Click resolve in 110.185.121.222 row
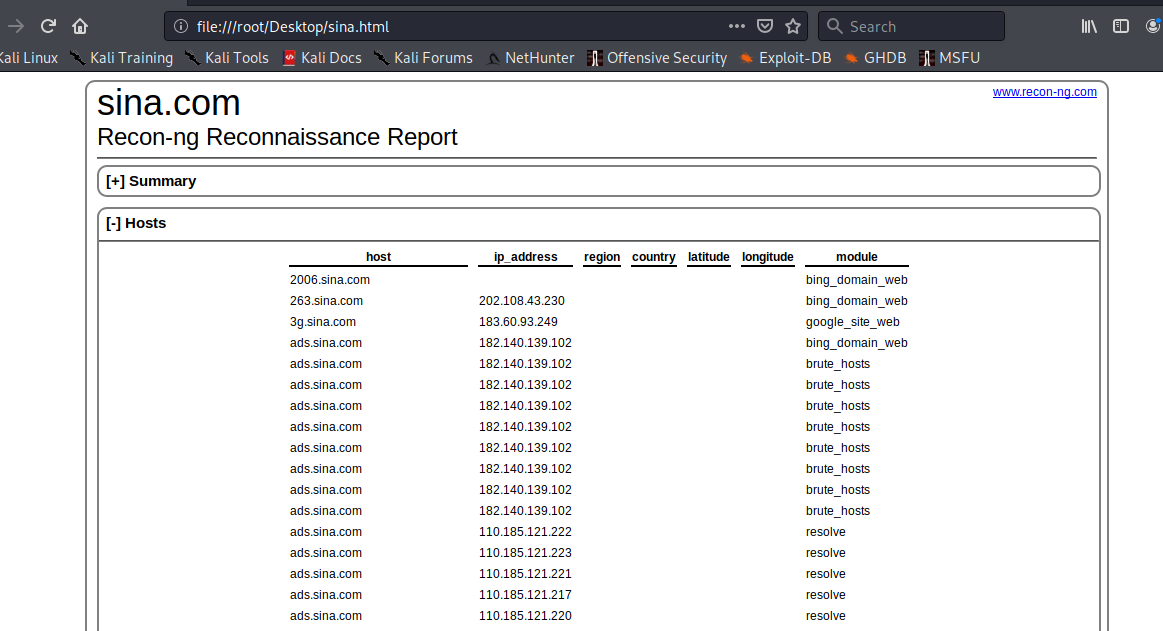Image resolution: width=1163 pixels, height=631 pixels. tap(826, 532)
